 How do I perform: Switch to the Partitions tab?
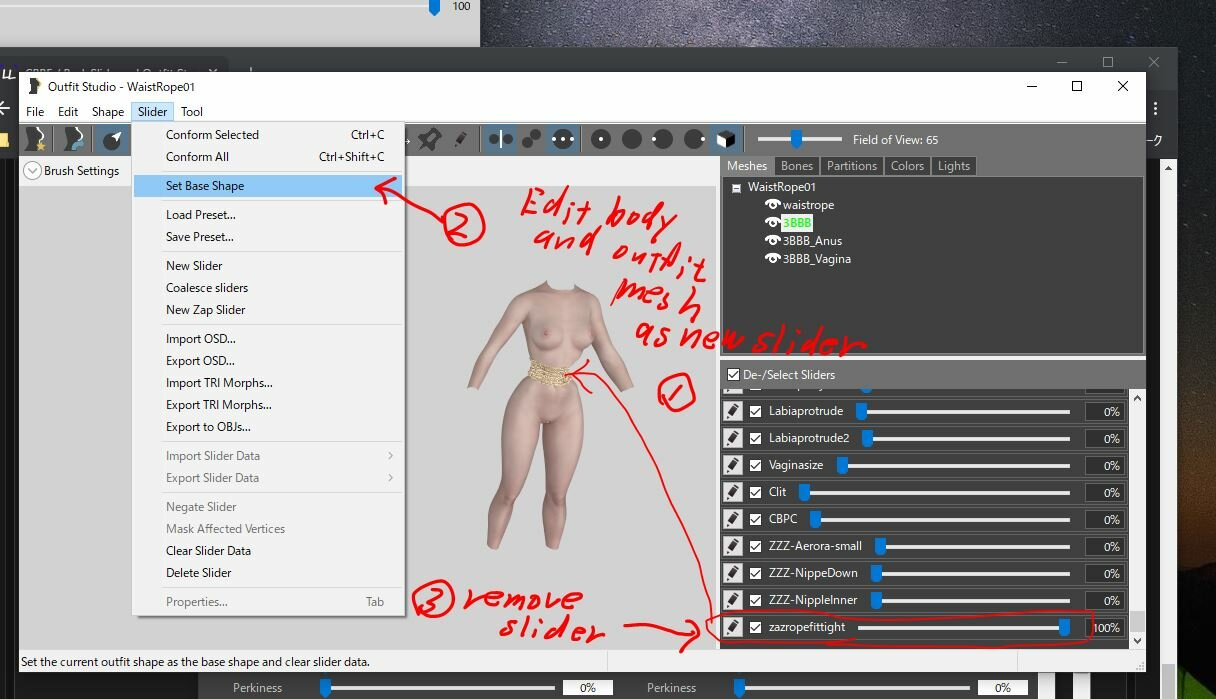[852, 166]
